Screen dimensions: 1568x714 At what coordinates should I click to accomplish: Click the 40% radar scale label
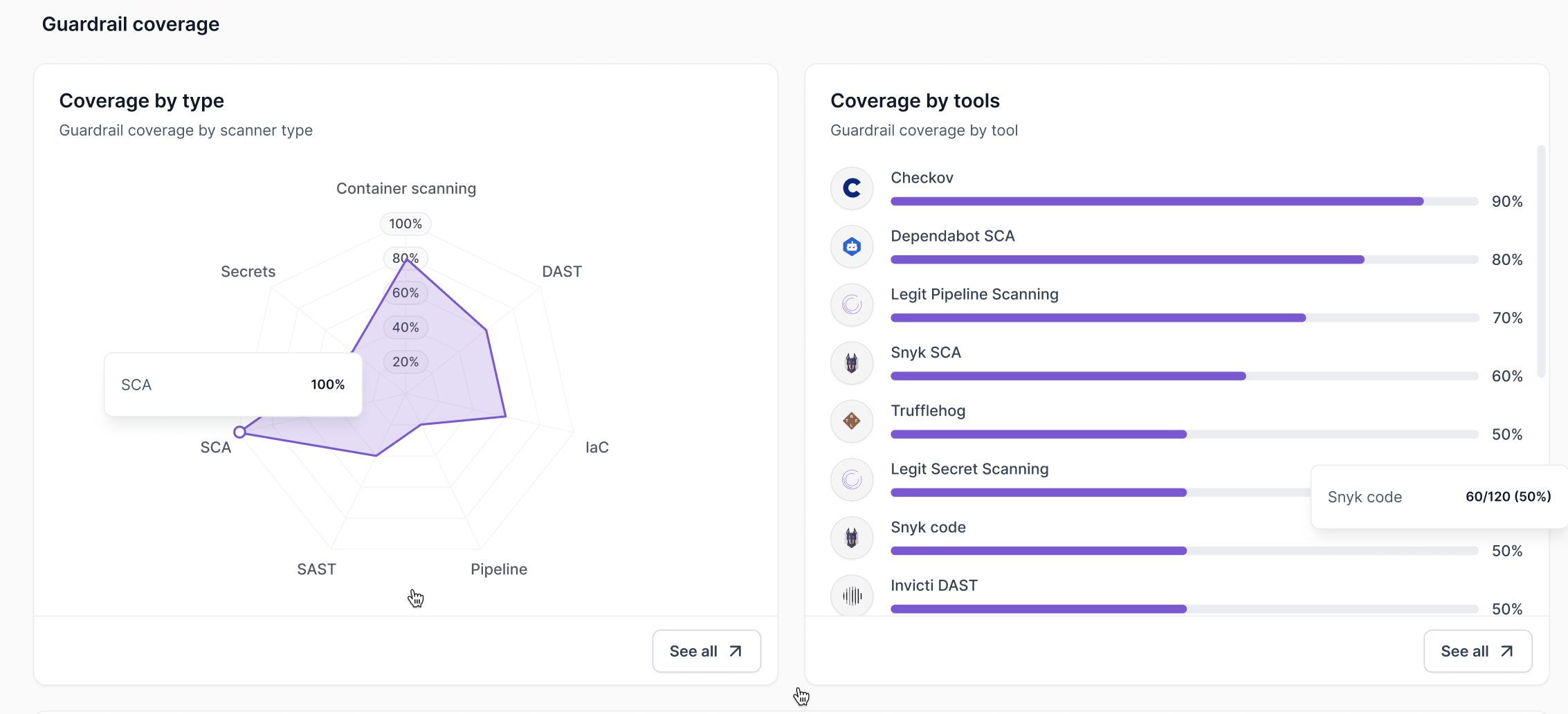click(405, 327)
